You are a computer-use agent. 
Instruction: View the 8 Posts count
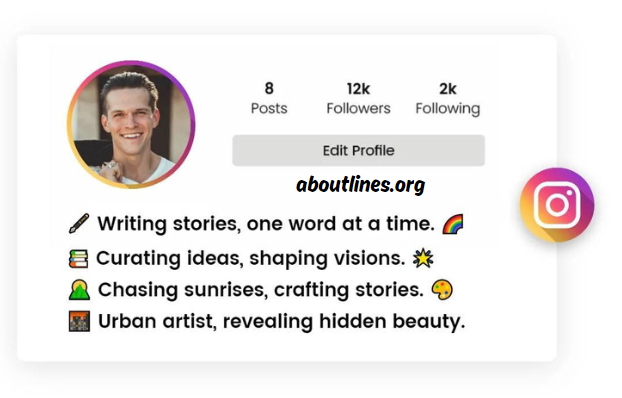[269, 98]
